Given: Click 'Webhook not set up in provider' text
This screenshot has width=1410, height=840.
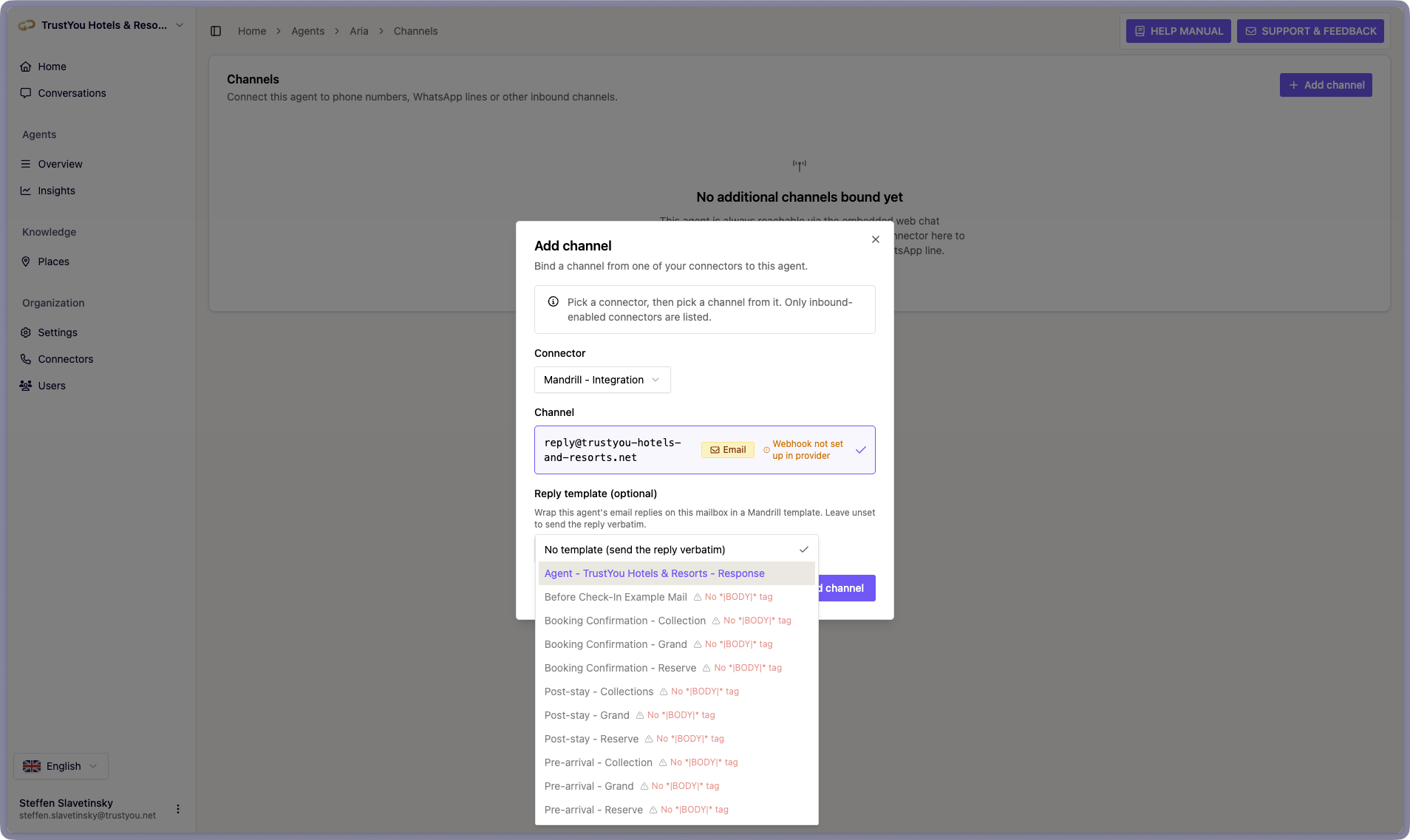Looking at the screenshot, I should coord(808,450).
